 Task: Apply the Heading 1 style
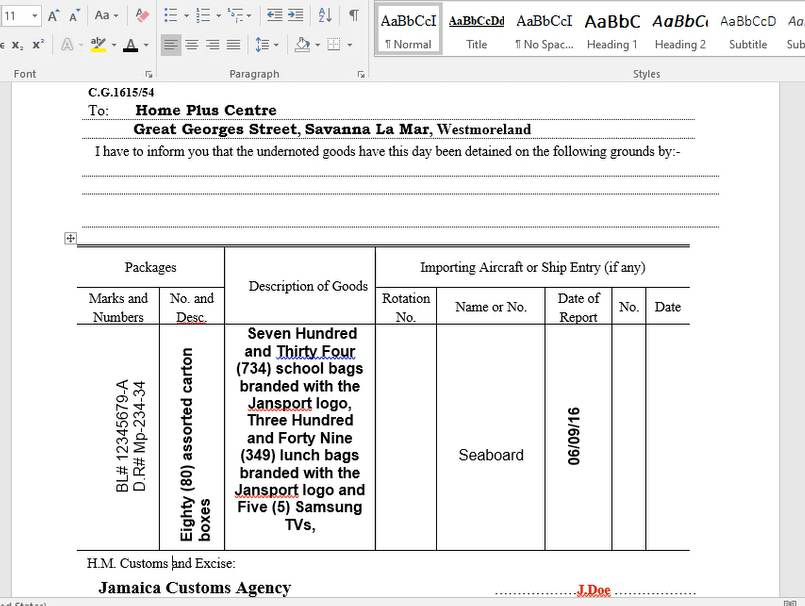click(612, 29)
